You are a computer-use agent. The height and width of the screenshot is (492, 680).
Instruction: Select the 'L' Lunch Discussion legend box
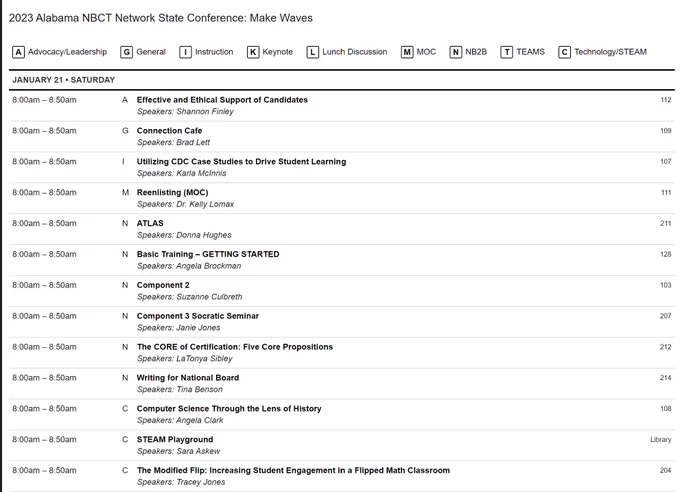click(x=312, y=52)
